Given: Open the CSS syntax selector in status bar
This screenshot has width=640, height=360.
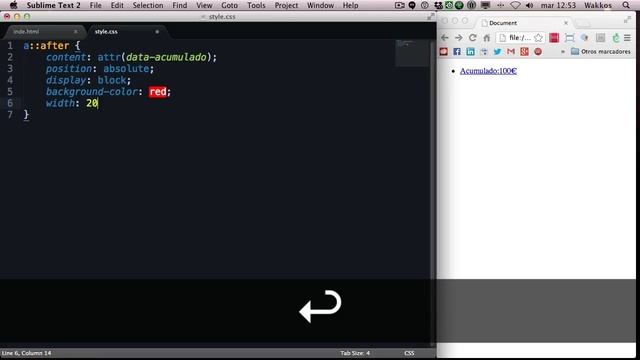Looking at the screenshot, I should pyautogui.click(x=409, y=353).
